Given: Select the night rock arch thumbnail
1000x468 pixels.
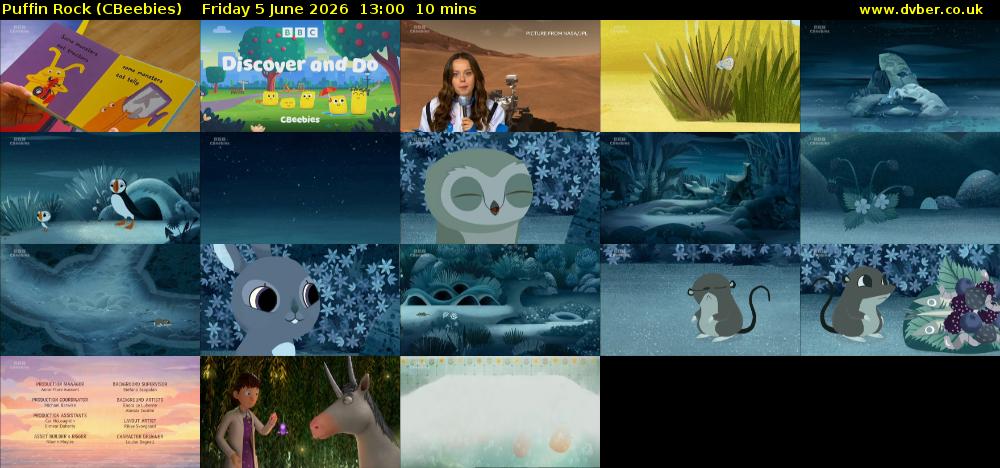Looking at the screenshot, I should [900, 76].
